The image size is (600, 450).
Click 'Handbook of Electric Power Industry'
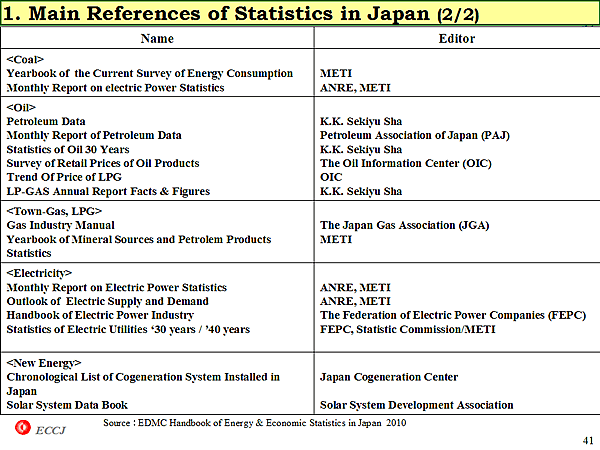pyautogui.click(x=100, y=315)
